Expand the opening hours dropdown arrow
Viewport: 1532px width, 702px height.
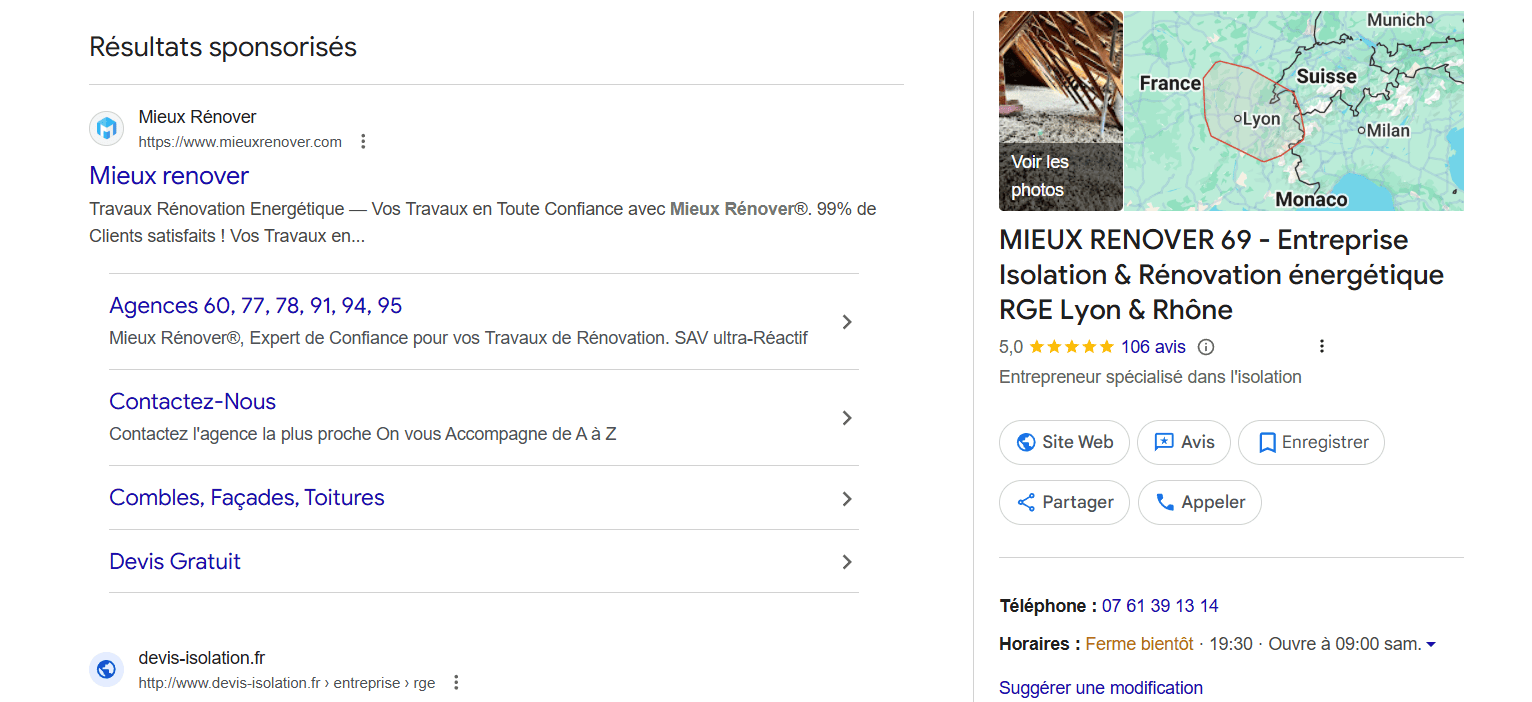coord(1431,645)
